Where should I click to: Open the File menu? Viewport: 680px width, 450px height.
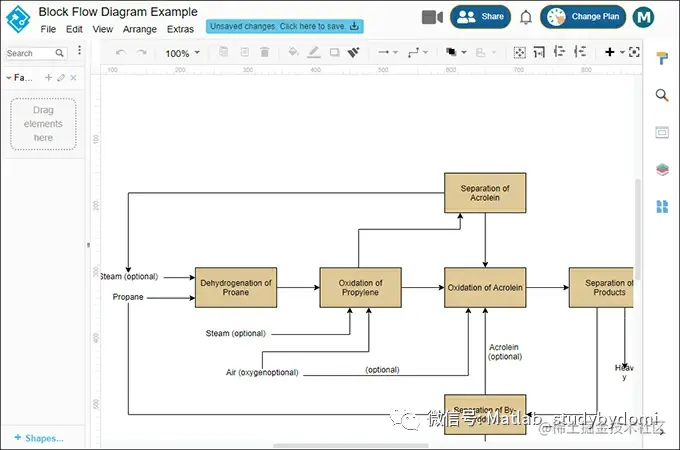pos(48,29)
